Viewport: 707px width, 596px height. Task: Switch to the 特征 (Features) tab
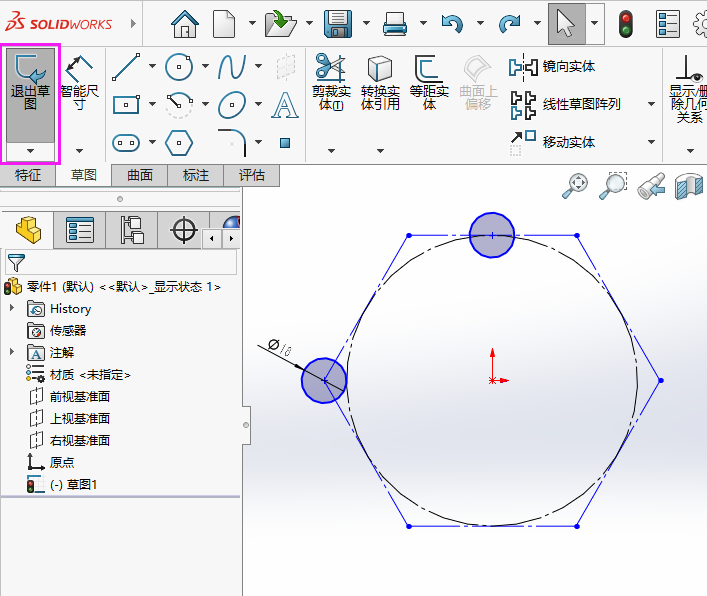pos(28,175)
